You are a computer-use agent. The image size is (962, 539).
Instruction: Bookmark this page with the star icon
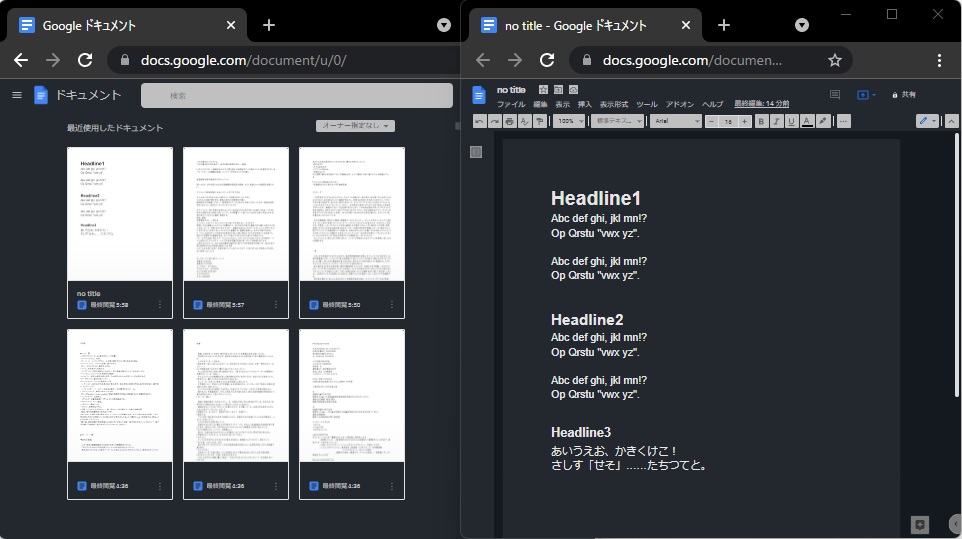coord(834,60)
